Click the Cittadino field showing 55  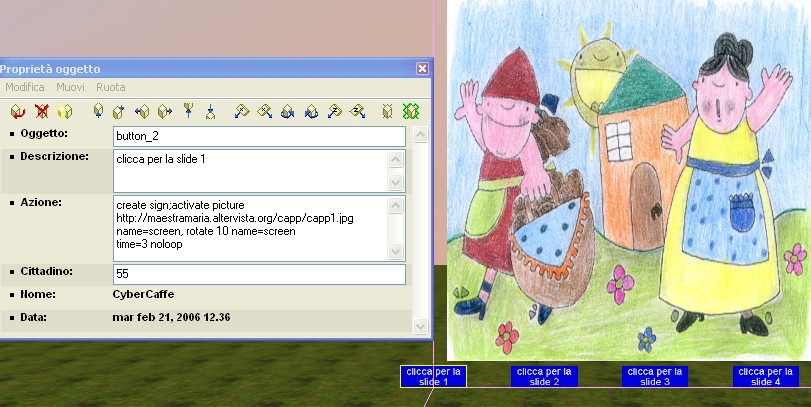point(259,275)
